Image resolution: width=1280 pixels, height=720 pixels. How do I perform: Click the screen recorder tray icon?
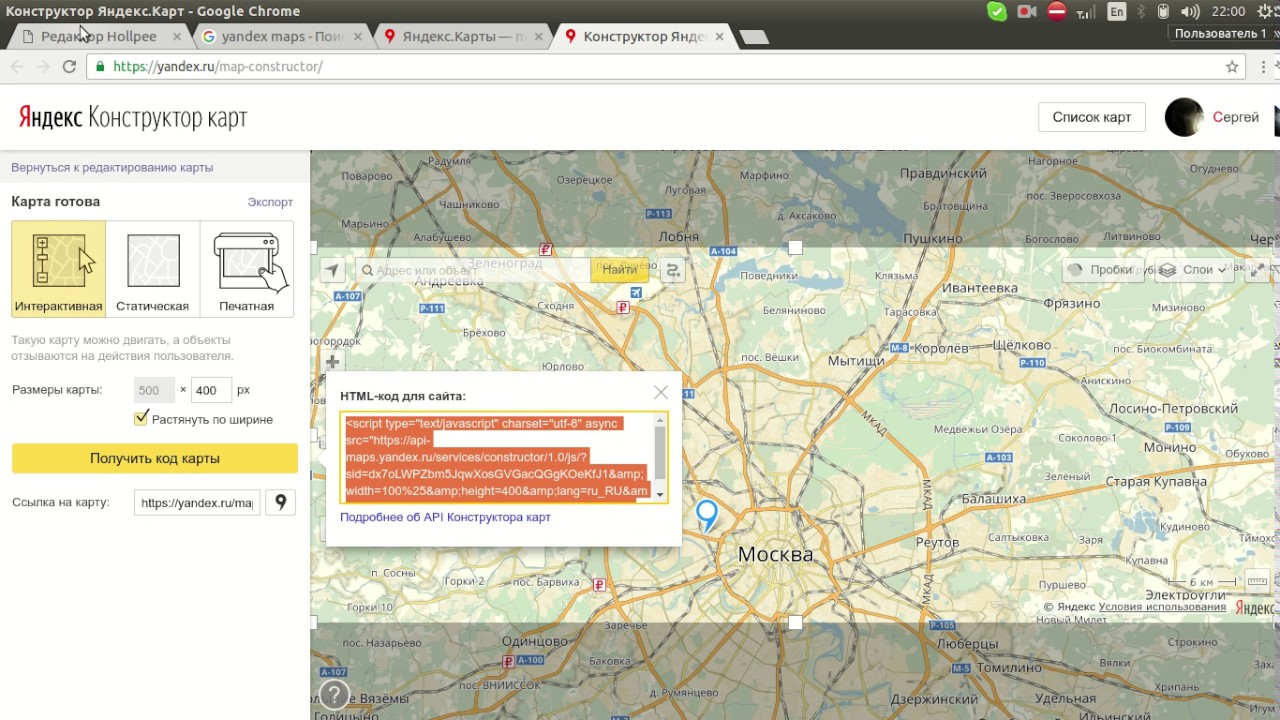pyautogui.click(x=1027, y=11)
